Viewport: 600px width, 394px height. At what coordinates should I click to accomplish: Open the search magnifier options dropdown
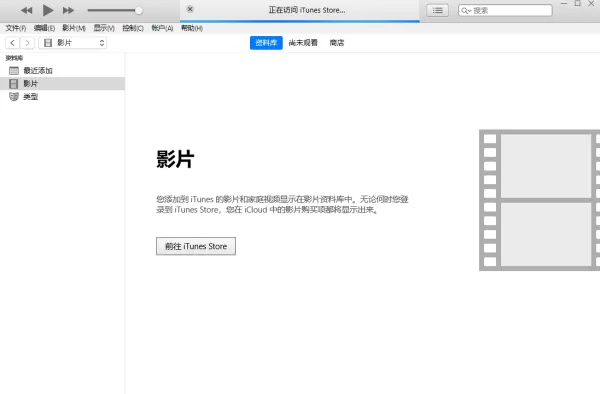(466, 11)
